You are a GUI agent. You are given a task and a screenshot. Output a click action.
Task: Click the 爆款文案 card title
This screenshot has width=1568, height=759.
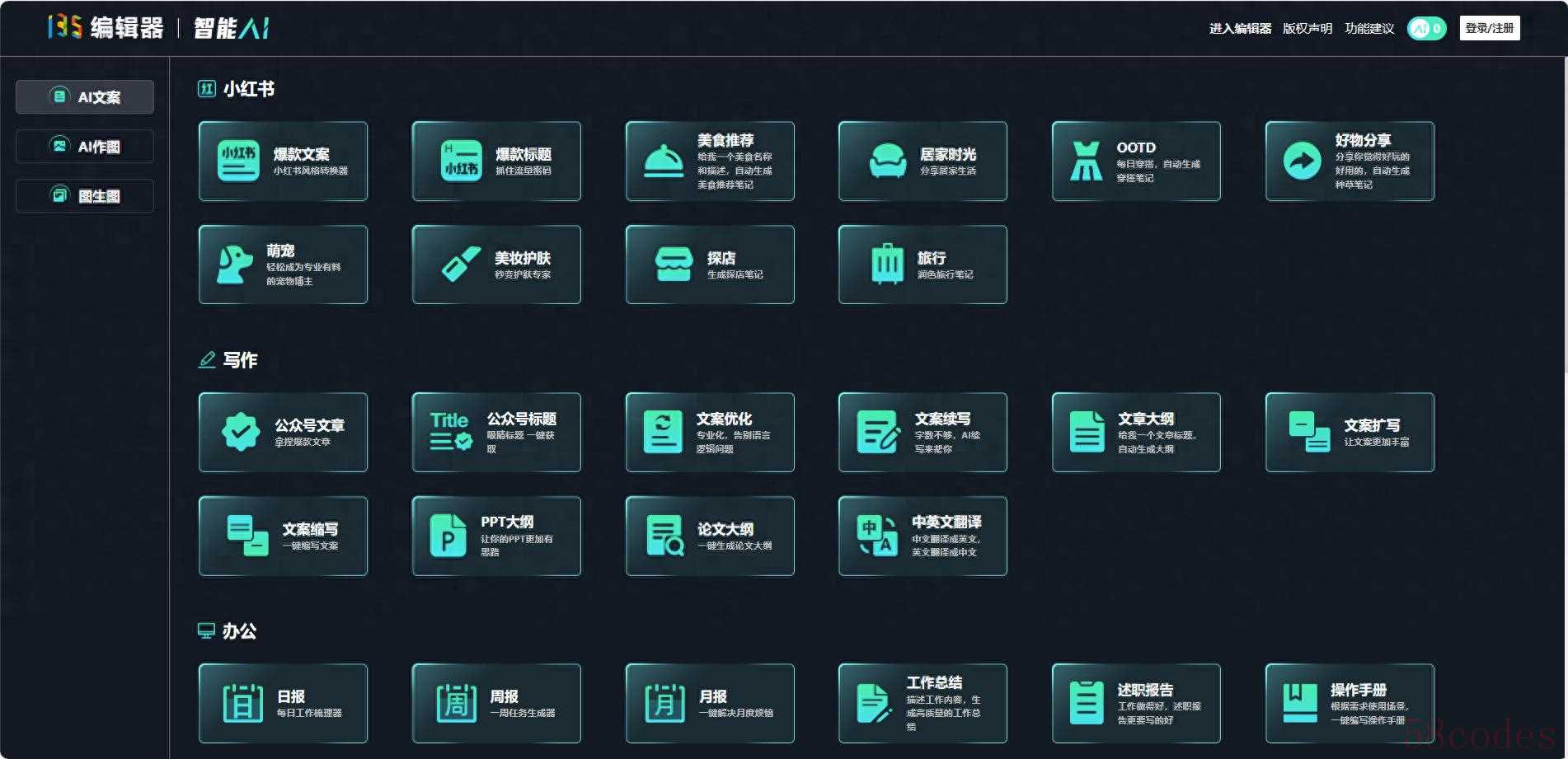[x=301, y=154]
